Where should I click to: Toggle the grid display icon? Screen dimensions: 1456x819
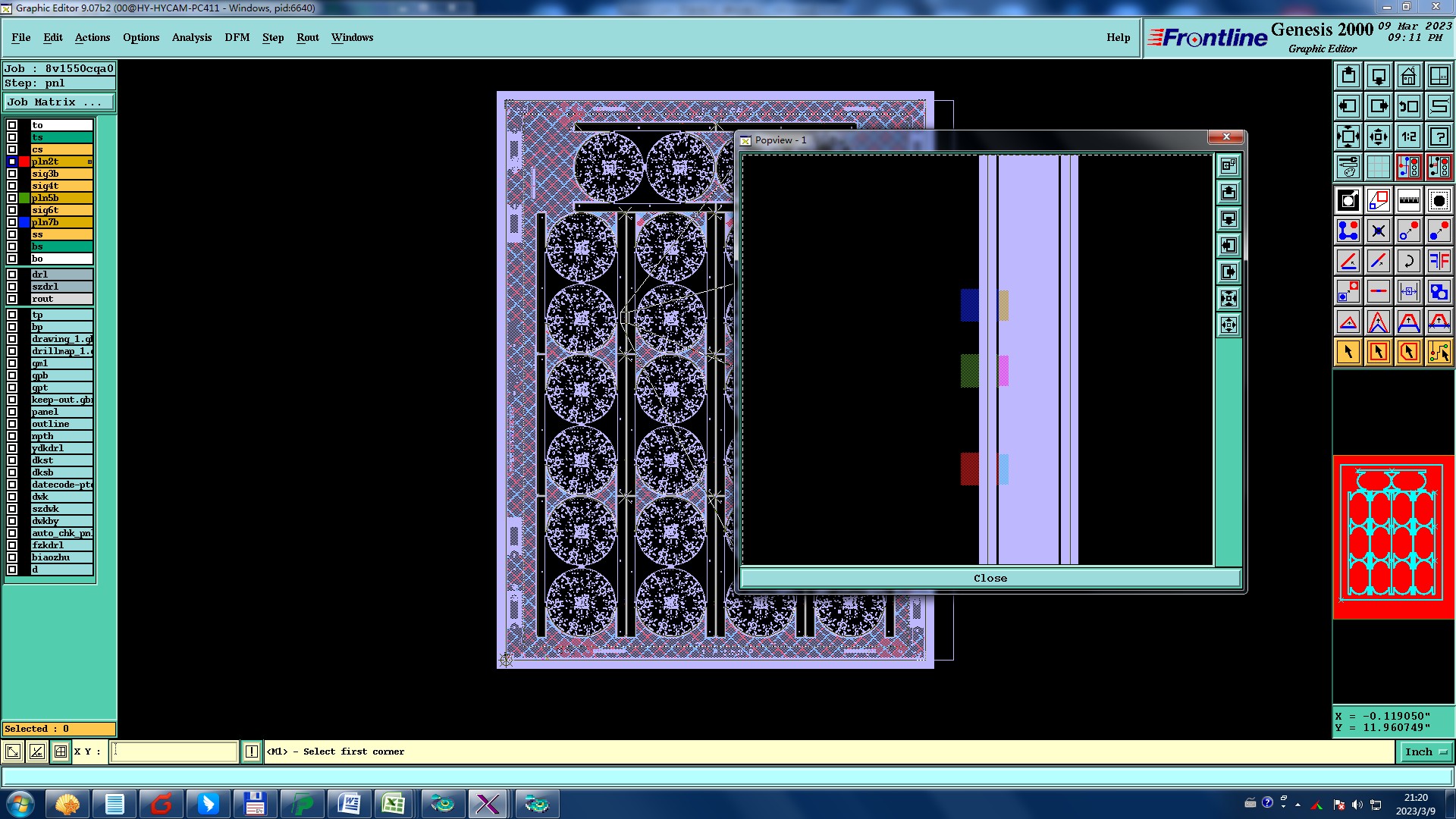click(1378, 167)
